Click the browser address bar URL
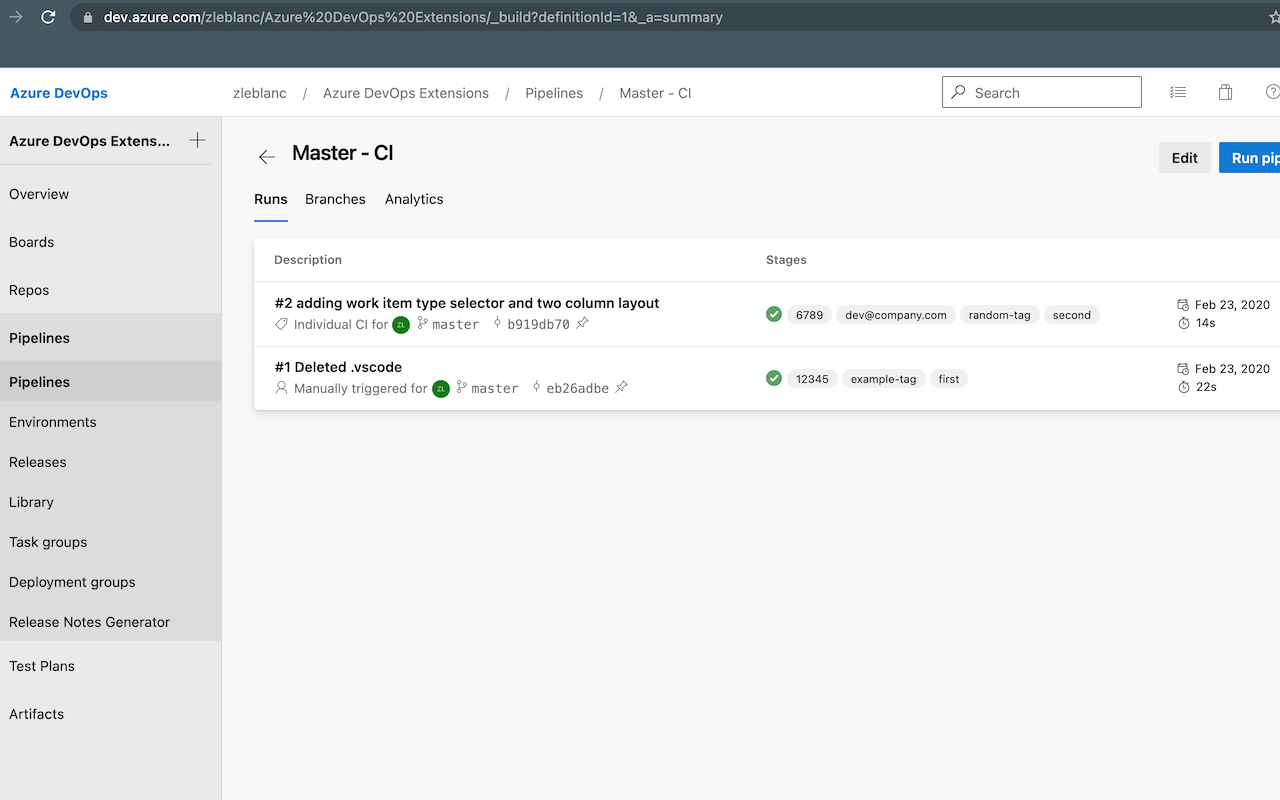 pyautogui.click(x=413, y=17)
